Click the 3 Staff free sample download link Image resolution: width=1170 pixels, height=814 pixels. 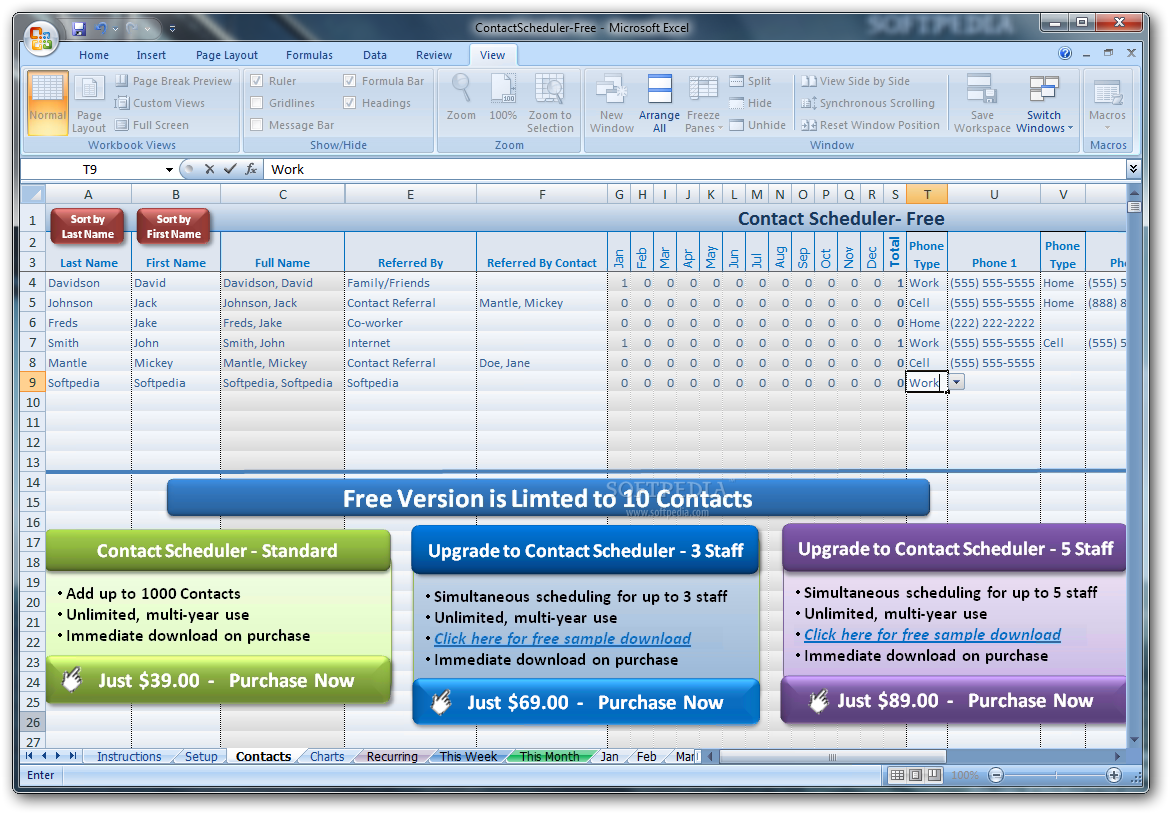[x=563, y=639]
